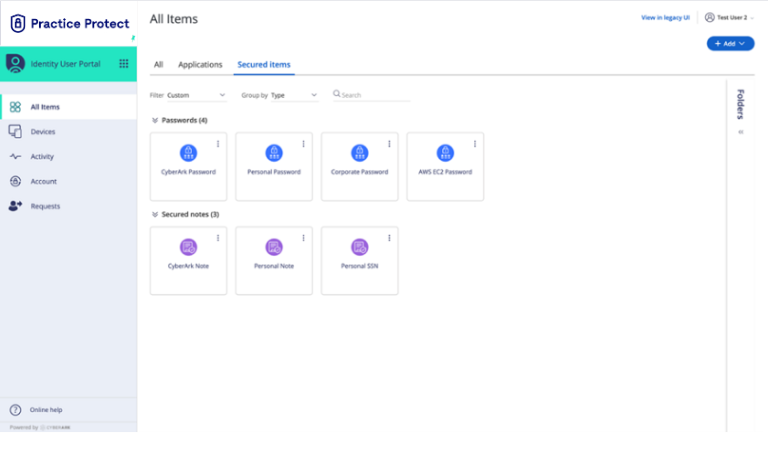Click the search magnifier icon
Screen dimensions: 768x453
coord(336,94)
